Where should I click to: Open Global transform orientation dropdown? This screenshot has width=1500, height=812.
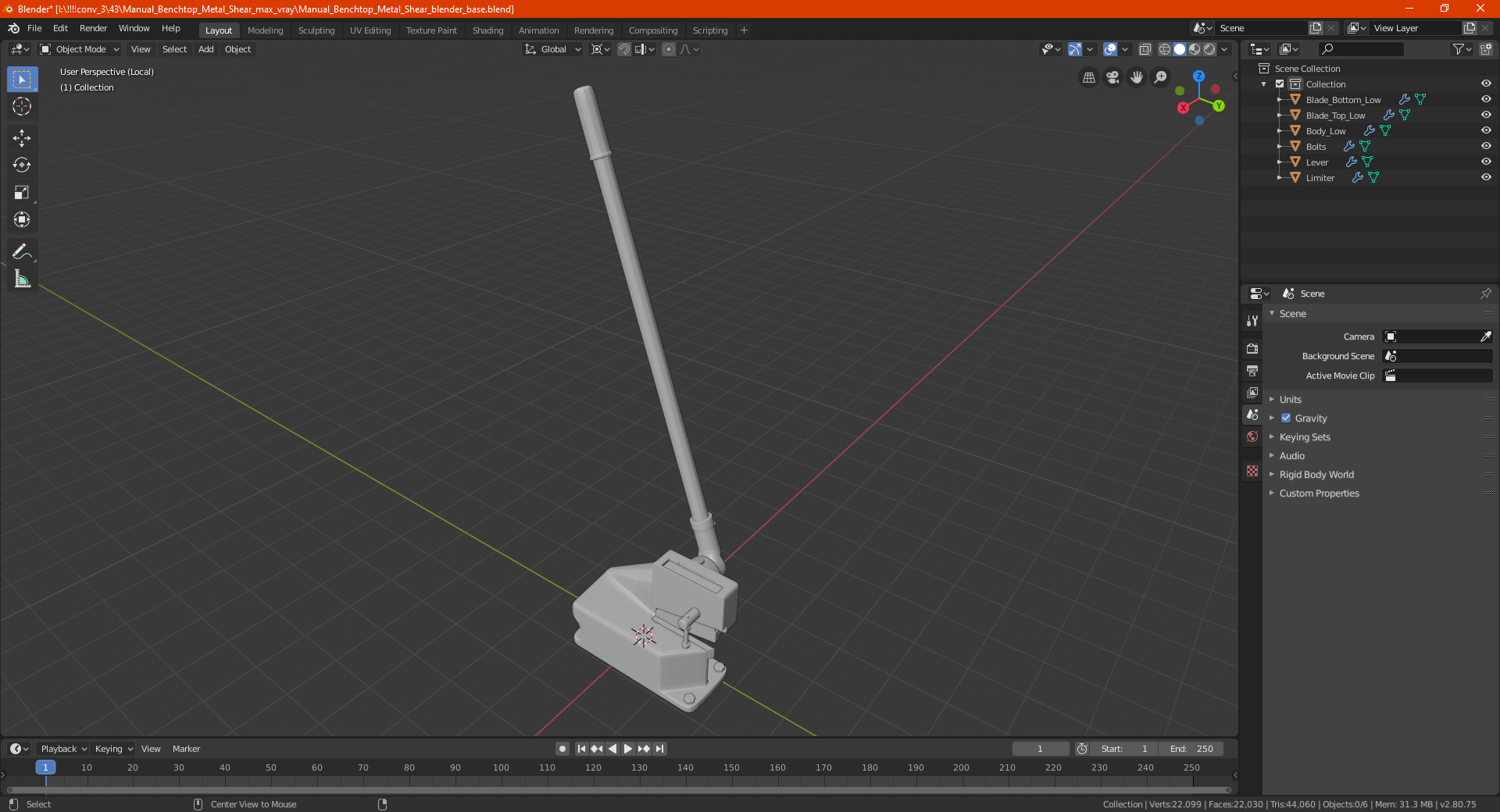coord(552,49)
